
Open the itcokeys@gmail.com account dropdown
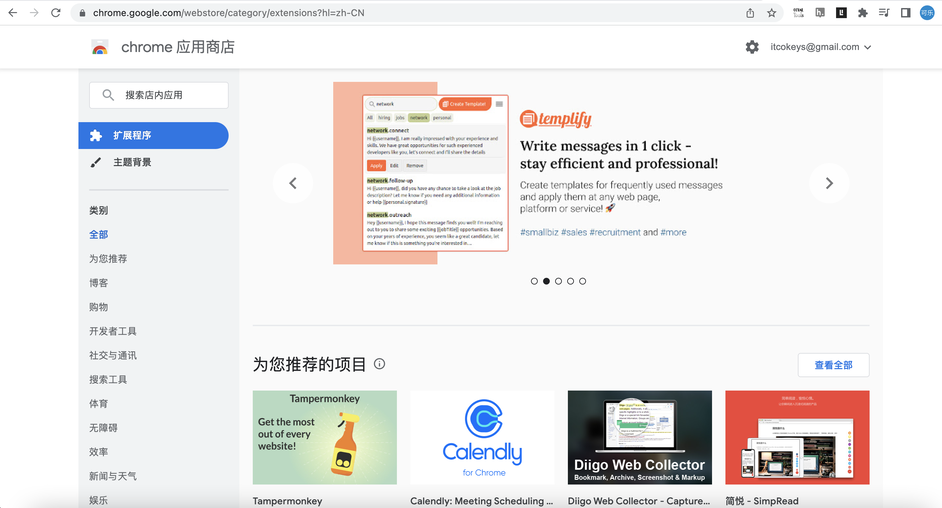tap(821, 47)
